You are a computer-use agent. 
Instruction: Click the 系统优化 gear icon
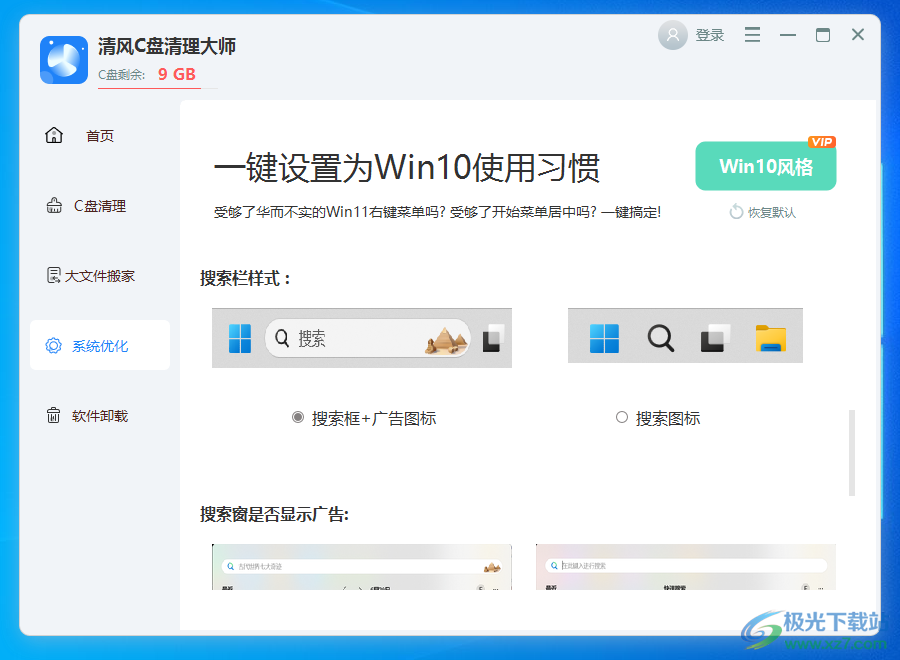coord(53,345)
